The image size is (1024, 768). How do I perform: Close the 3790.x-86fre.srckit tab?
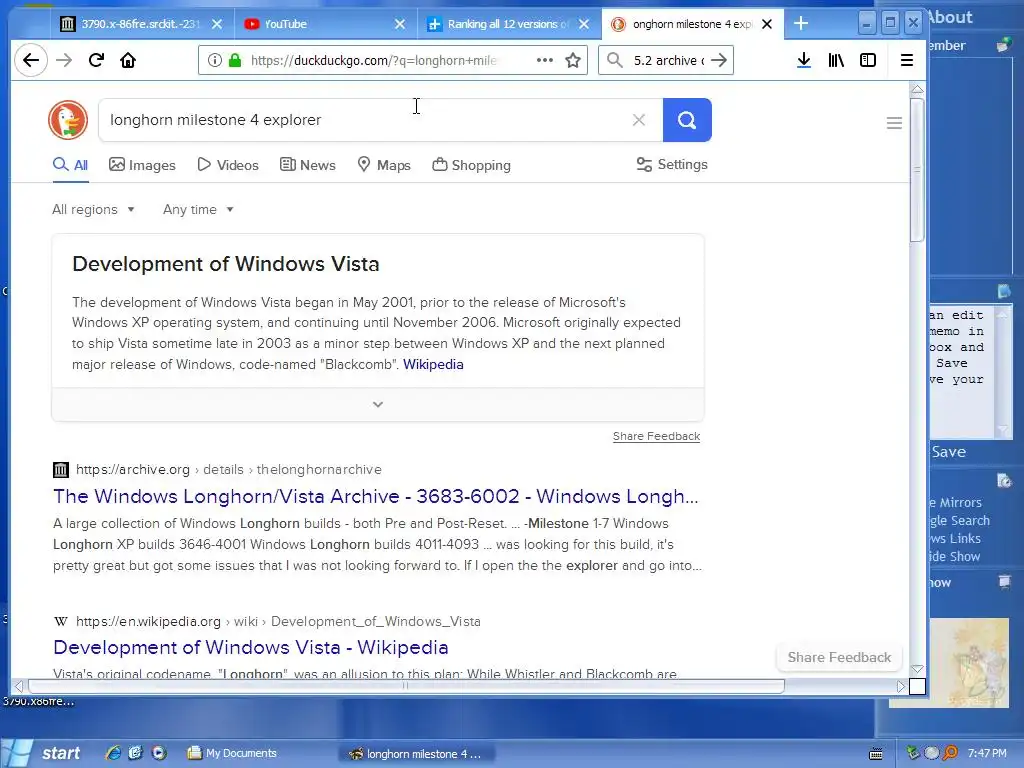(217, 24)
